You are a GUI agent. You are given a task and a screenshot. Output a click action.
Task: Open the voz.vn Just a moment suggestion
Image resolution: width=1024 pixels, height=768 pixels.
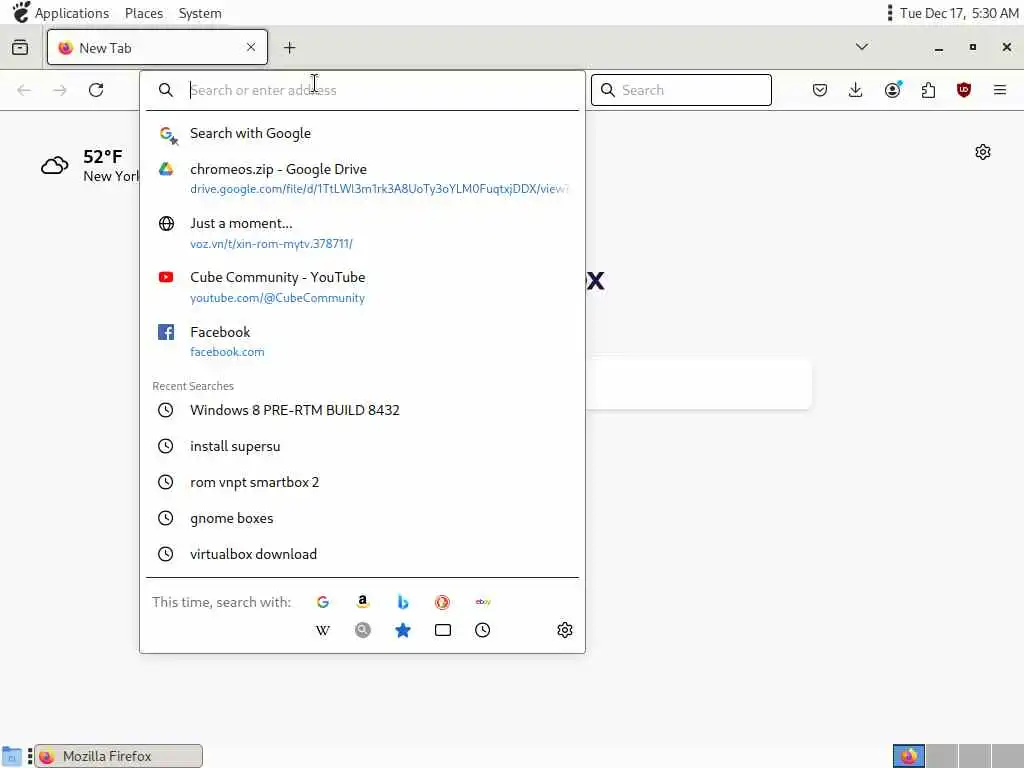pos(362,233)
